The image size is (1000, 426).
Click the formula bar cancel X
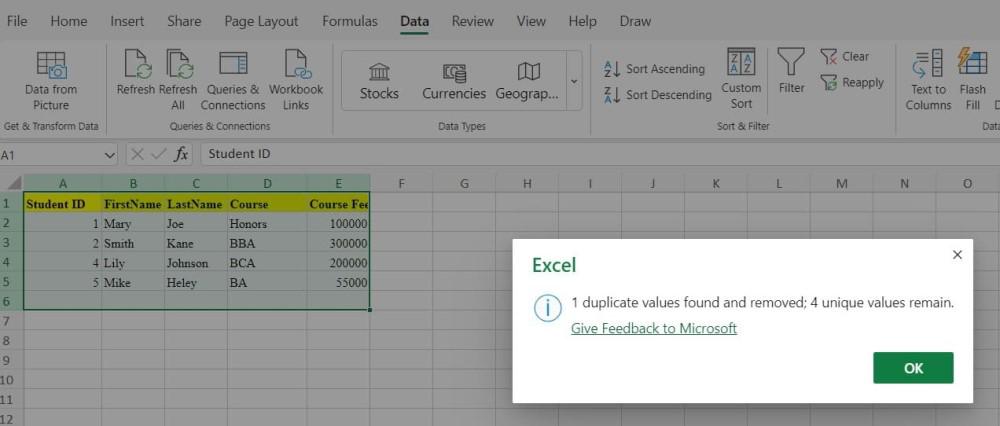pyautogui.click(x=136, y=154)
